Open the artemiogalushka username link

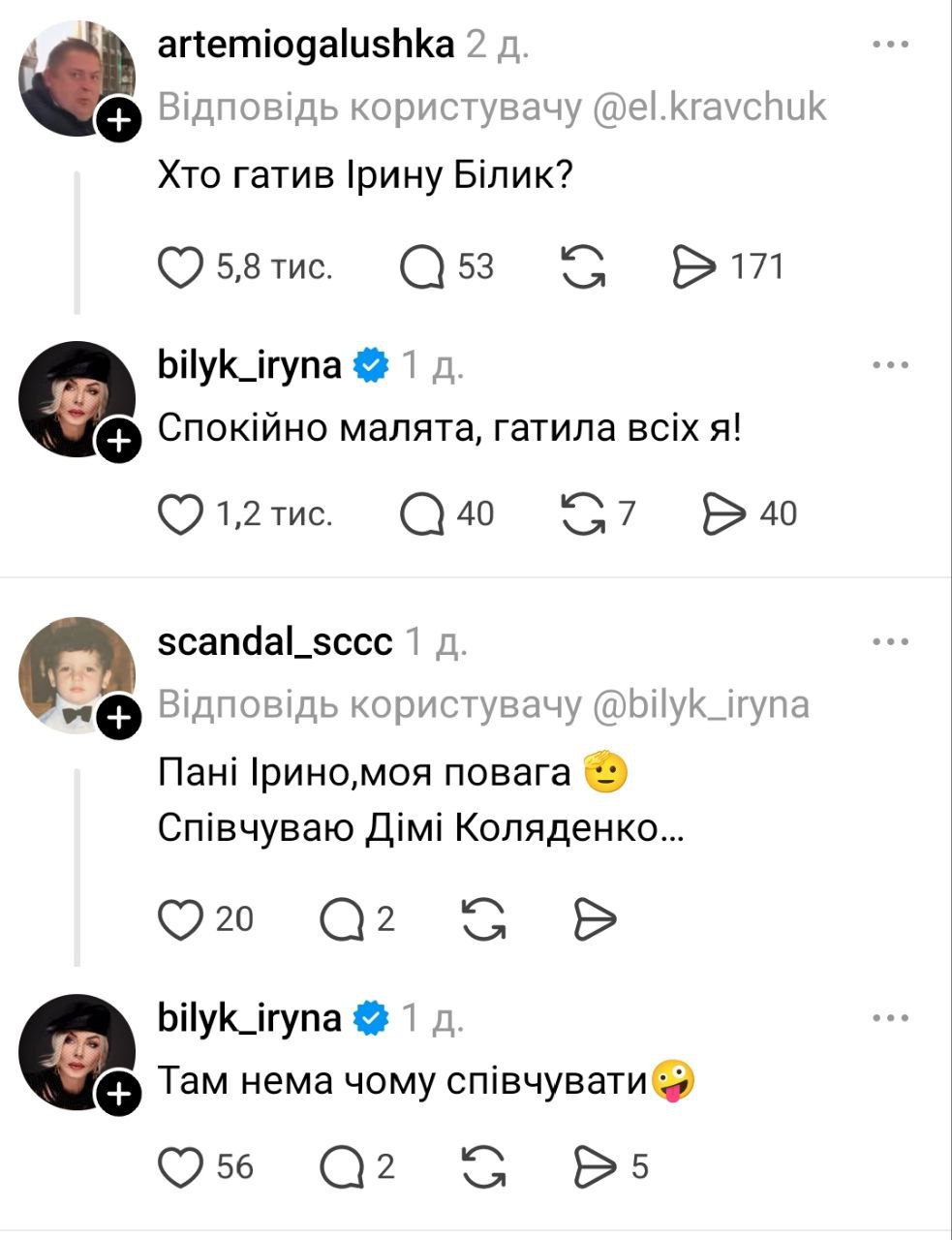(305, 45)
